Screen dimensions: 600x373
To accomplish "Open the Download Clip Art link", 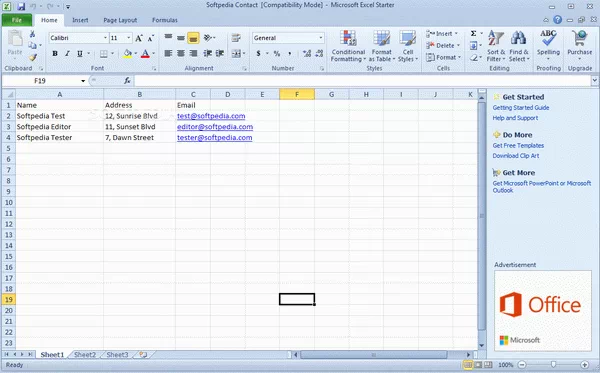I will [516, 156].
